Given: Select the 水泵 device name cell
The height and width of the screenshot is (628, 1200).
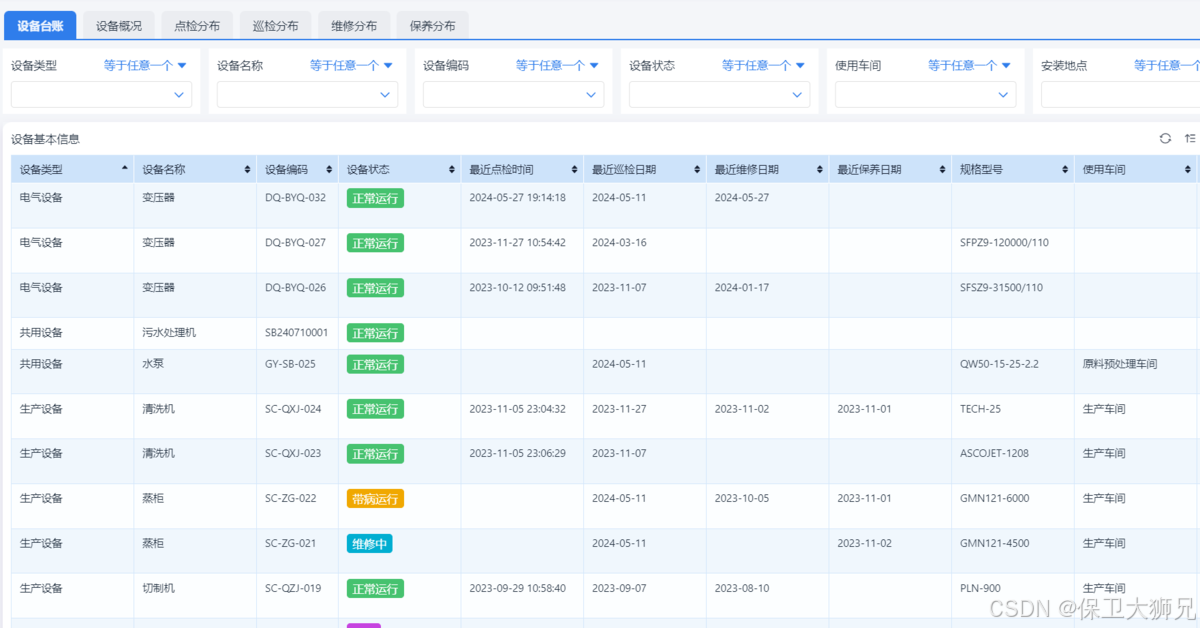Looking at the screenshot, I should [x=194, y=371].
